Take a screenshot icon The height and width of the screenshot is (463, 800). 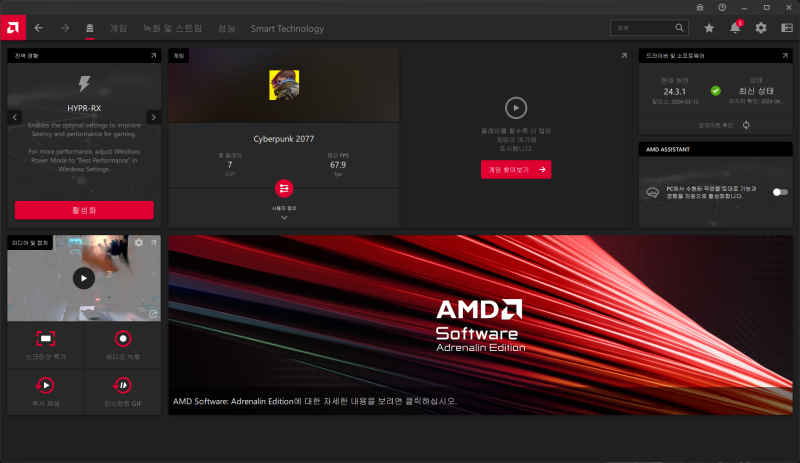pyautogui.click(x=45, y=338)
